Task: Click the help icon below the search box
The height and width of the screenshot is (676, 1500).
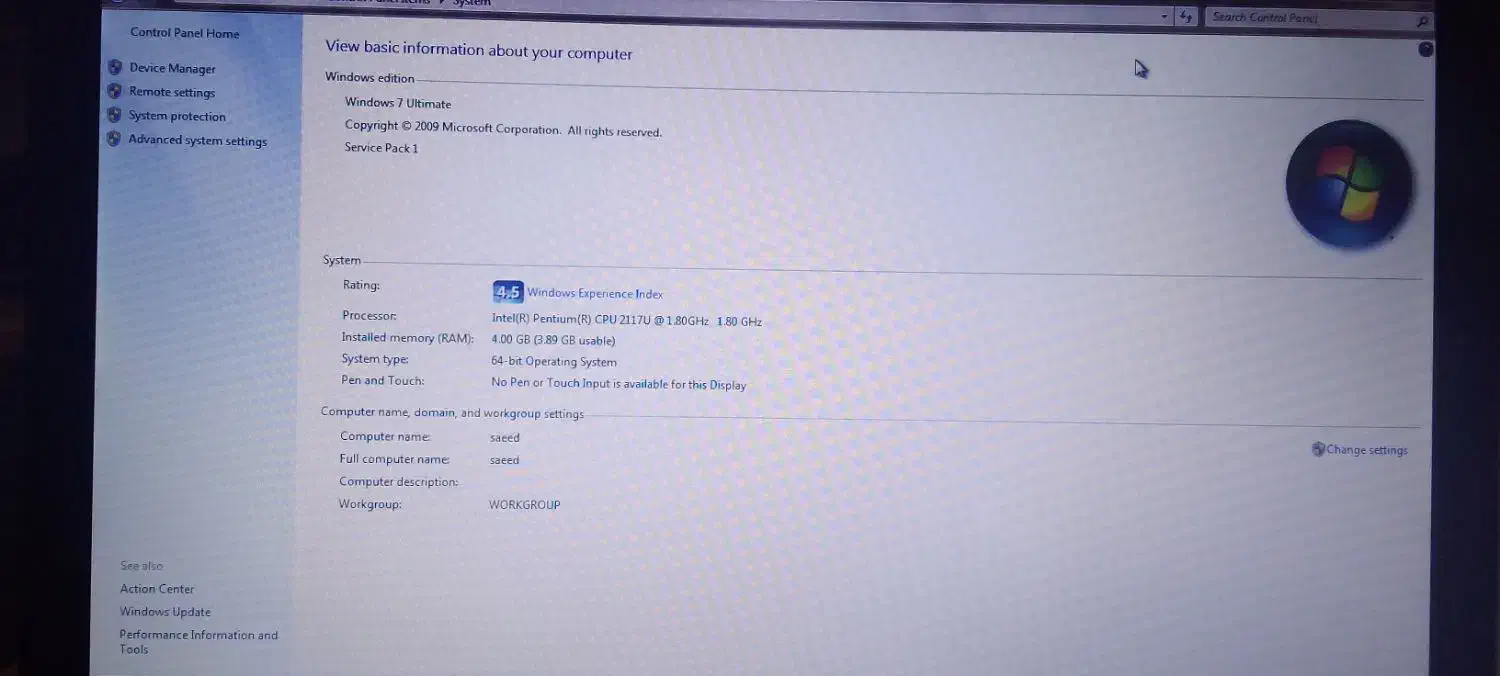Action: (1426, 49)
